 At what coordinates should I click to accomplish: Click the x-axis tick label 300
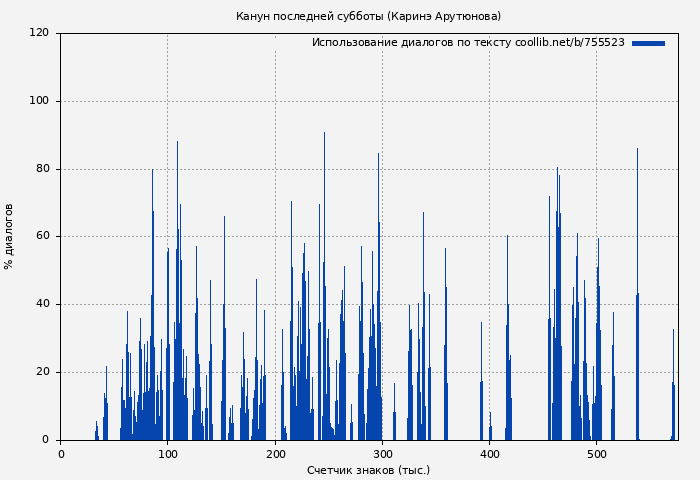coord(382,453)
